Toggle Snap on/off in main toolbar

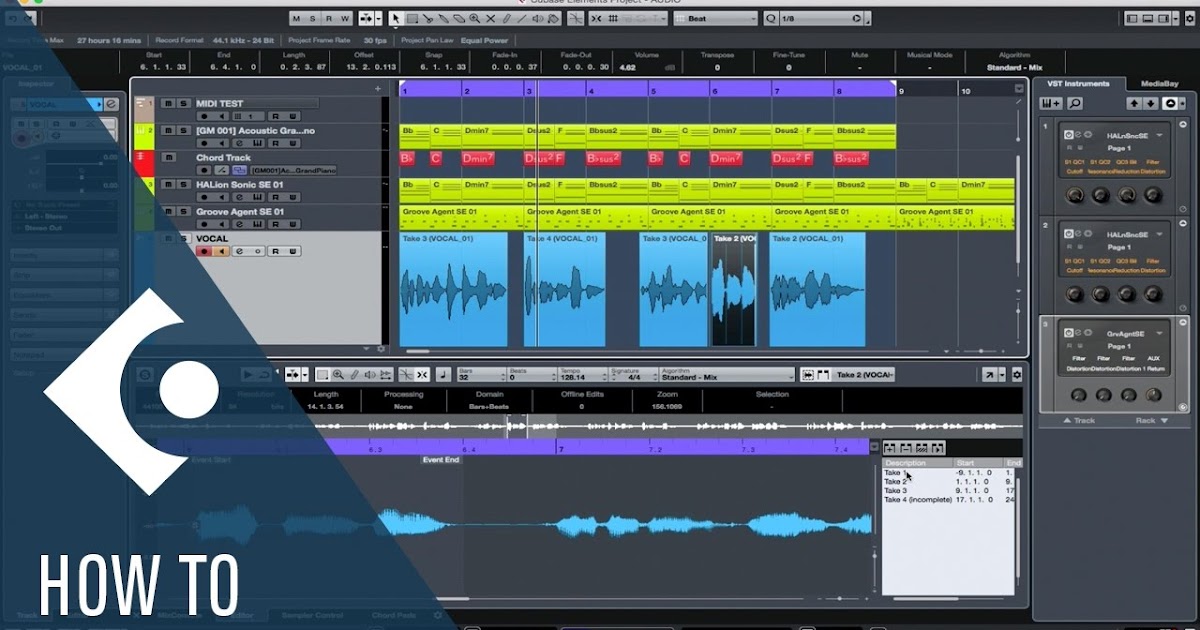pos(597,18)
